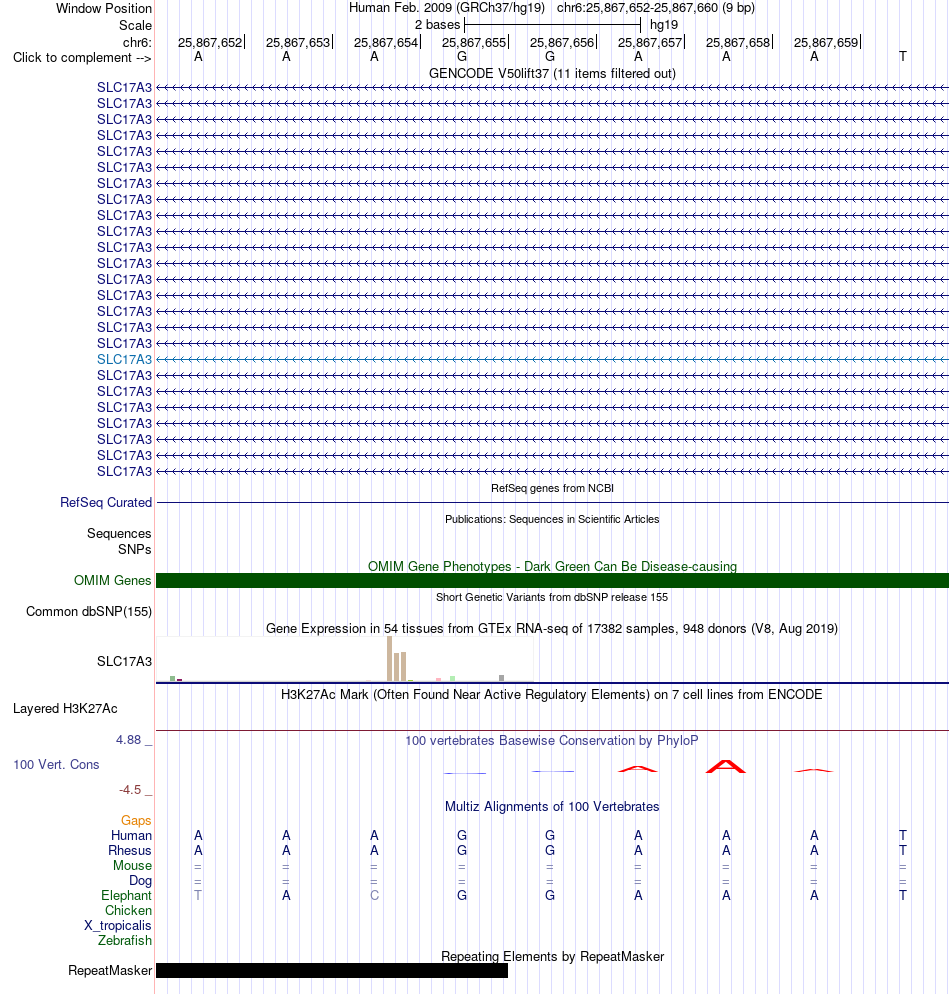
Task: Click SLC17A3 label beside the GTEx bar chart
Action: click(x=124, y=661)
